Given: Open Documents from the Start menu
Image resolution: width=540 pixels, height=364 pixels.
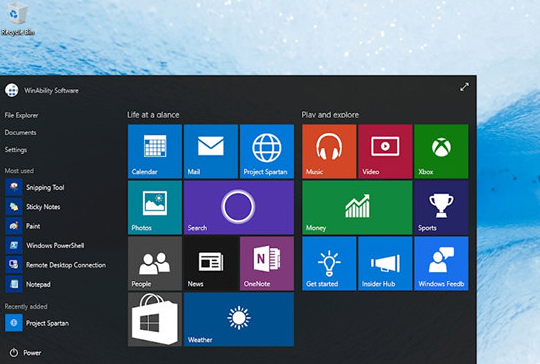Looking at the screenshot, I should [x=20, y=133].
